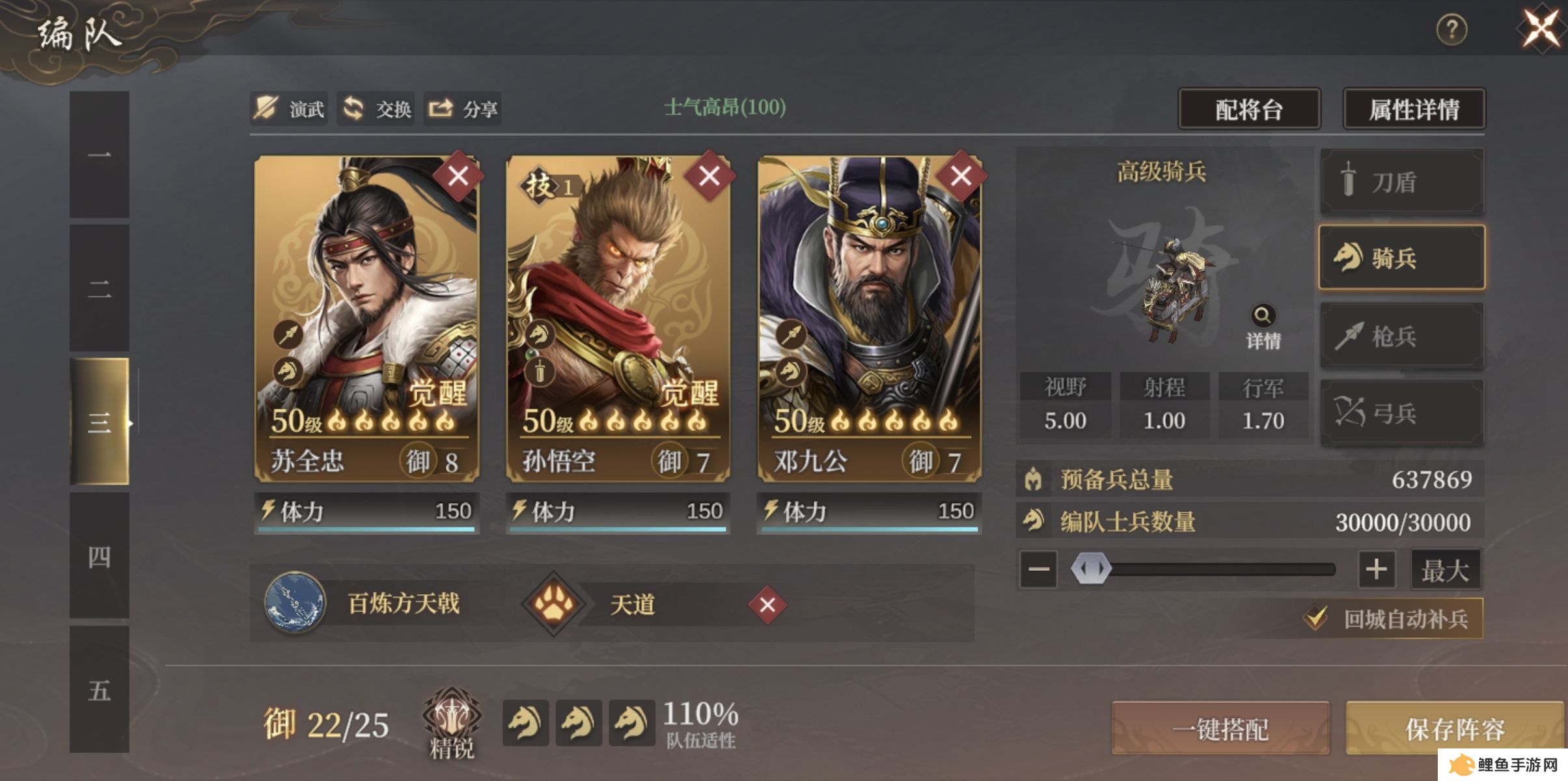Remove 孙悟空 from the team

point(709,176)
